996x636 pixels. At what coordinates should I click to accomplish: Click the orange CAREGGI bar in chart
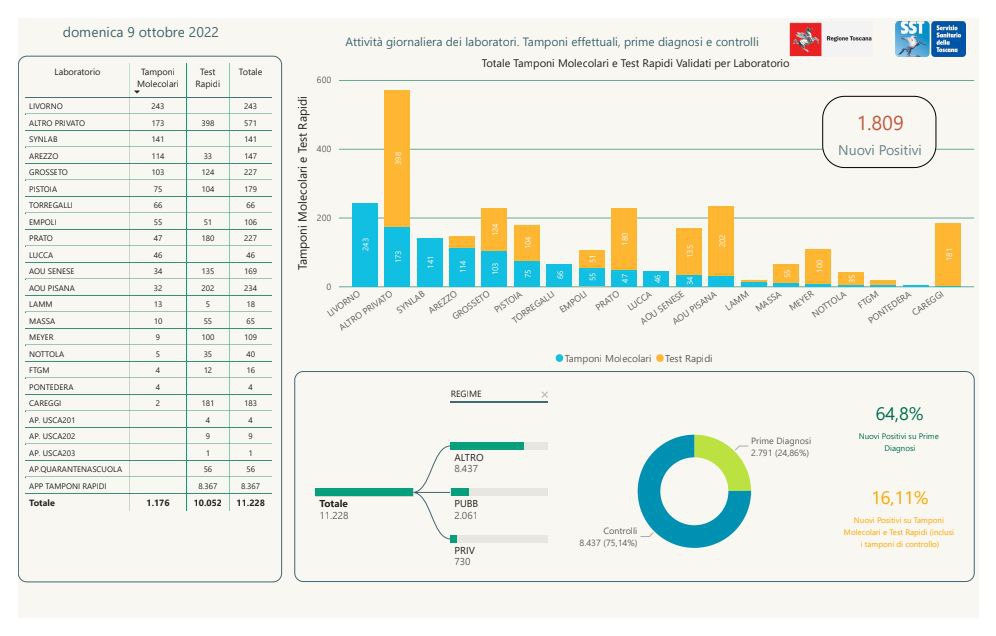947,254
